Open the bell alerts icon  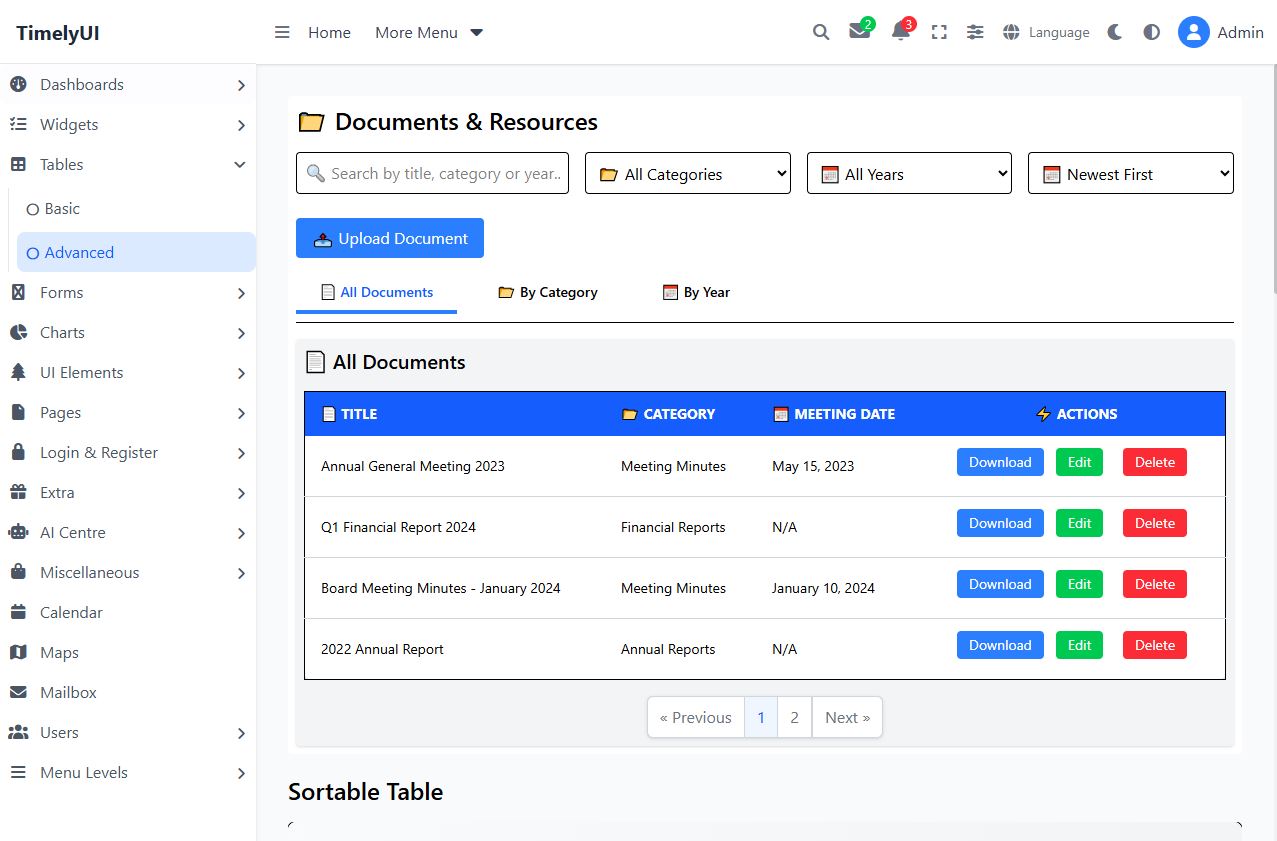(x=900, y=32)
